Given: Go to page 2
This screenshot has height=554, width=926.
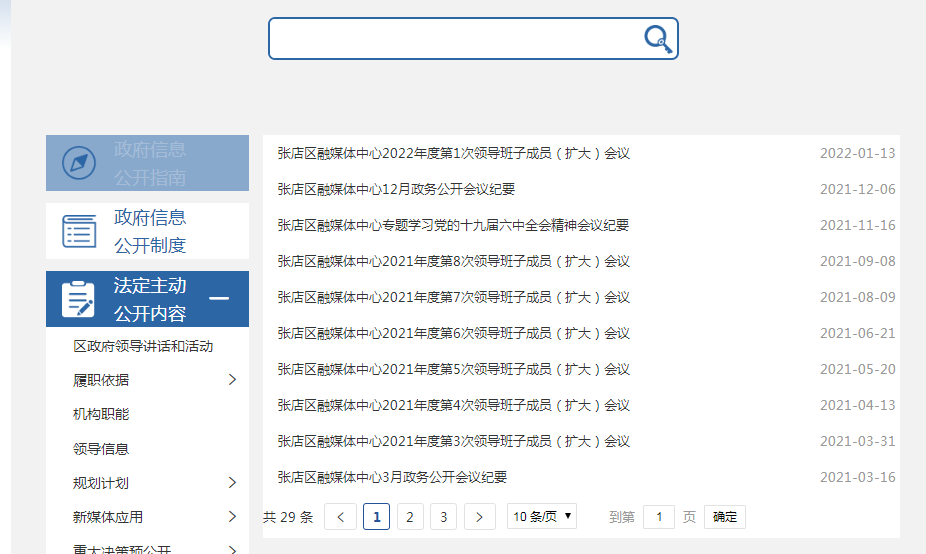Looking at the screenshot, I should coord(410,517).
